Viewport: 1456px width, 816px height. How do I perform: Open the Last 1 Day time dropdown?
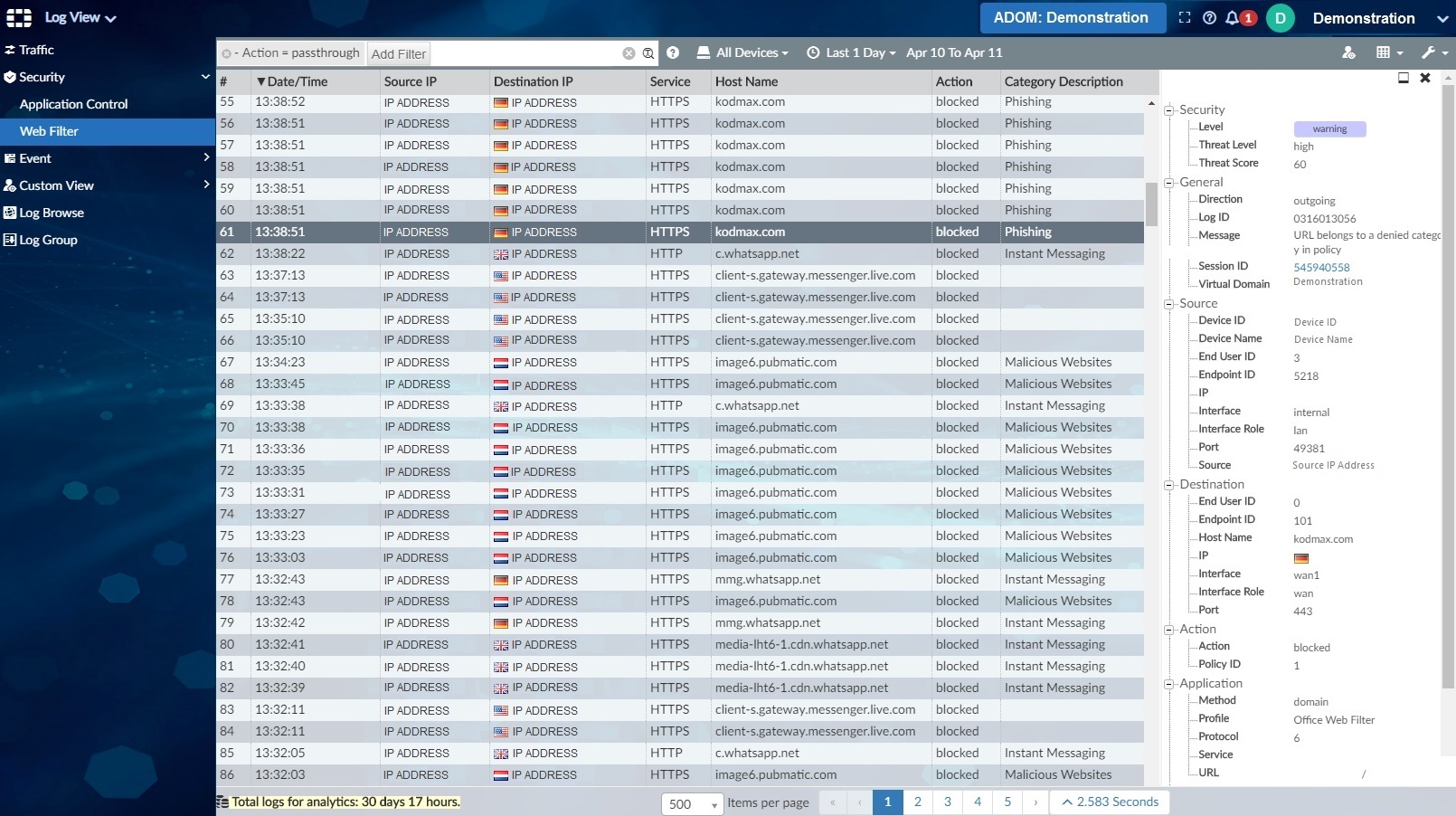(851, 53)
